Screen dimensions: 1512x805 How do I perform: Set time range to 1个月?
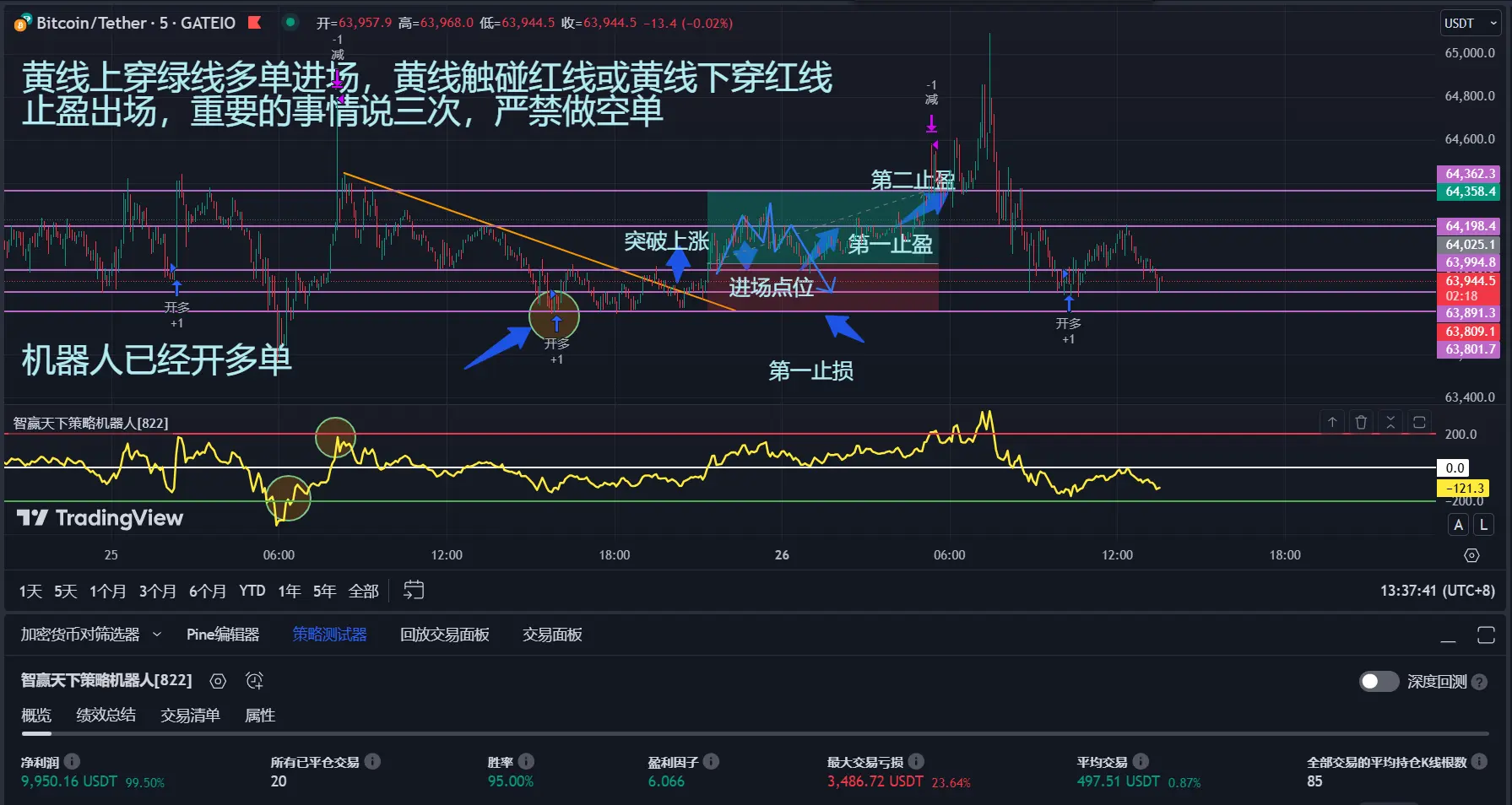[x=108, y=591]
